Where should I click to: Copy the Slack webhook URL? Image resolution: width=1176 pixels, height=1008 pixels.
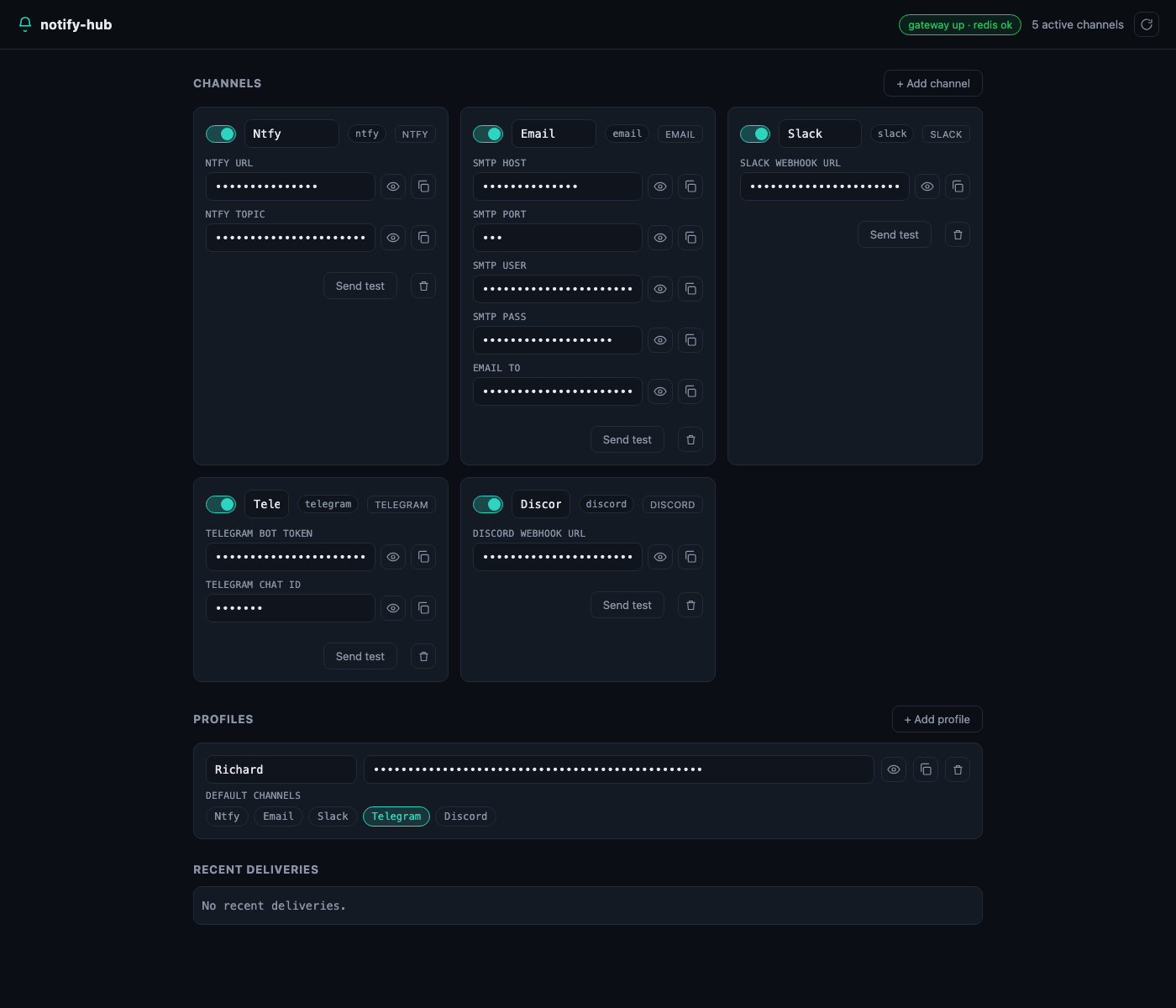coord(958,186)
